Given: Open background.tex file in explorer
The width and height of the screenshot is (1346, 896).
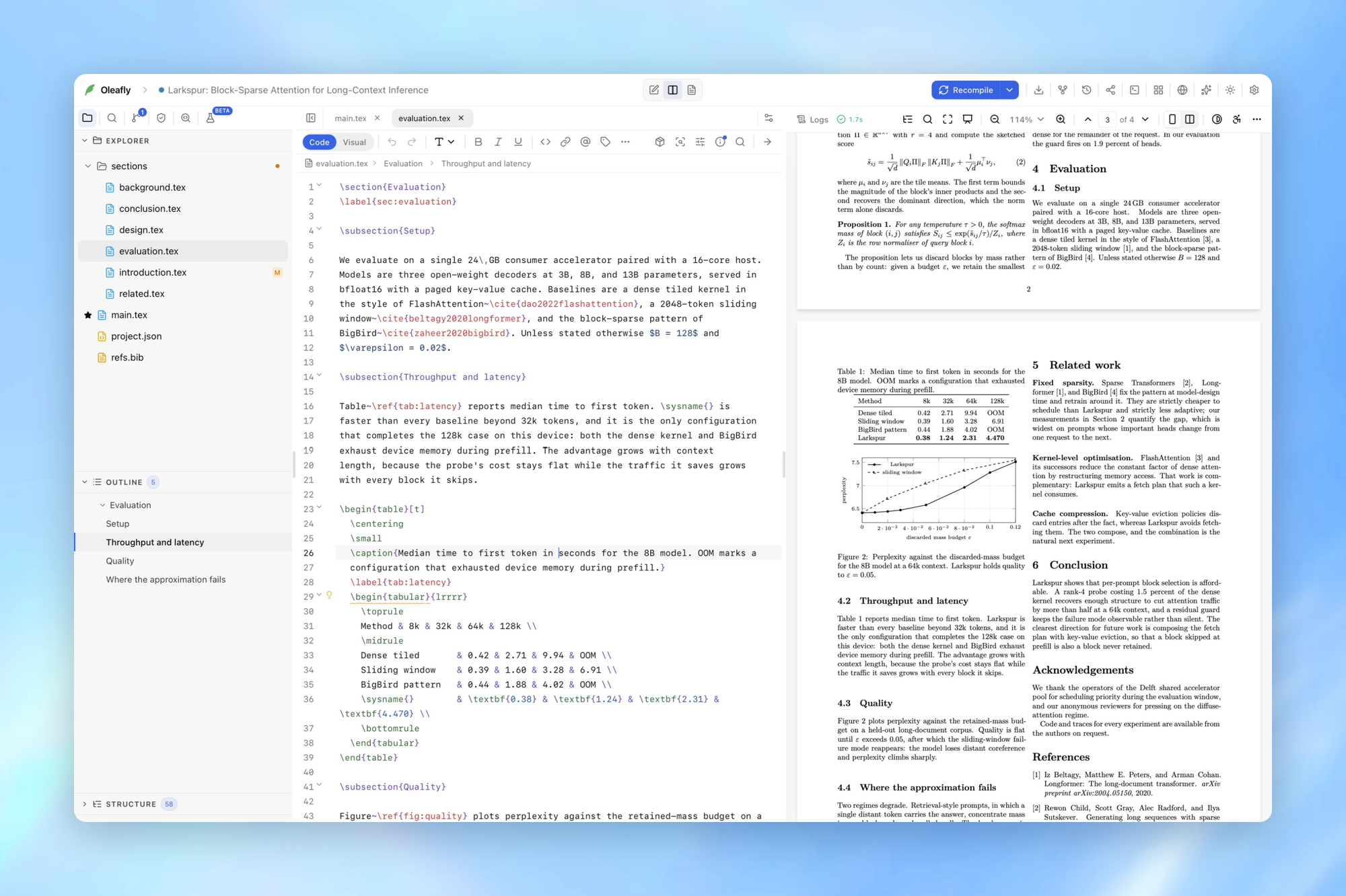Looking at the screenshot, I should click(x=152, y=188).
